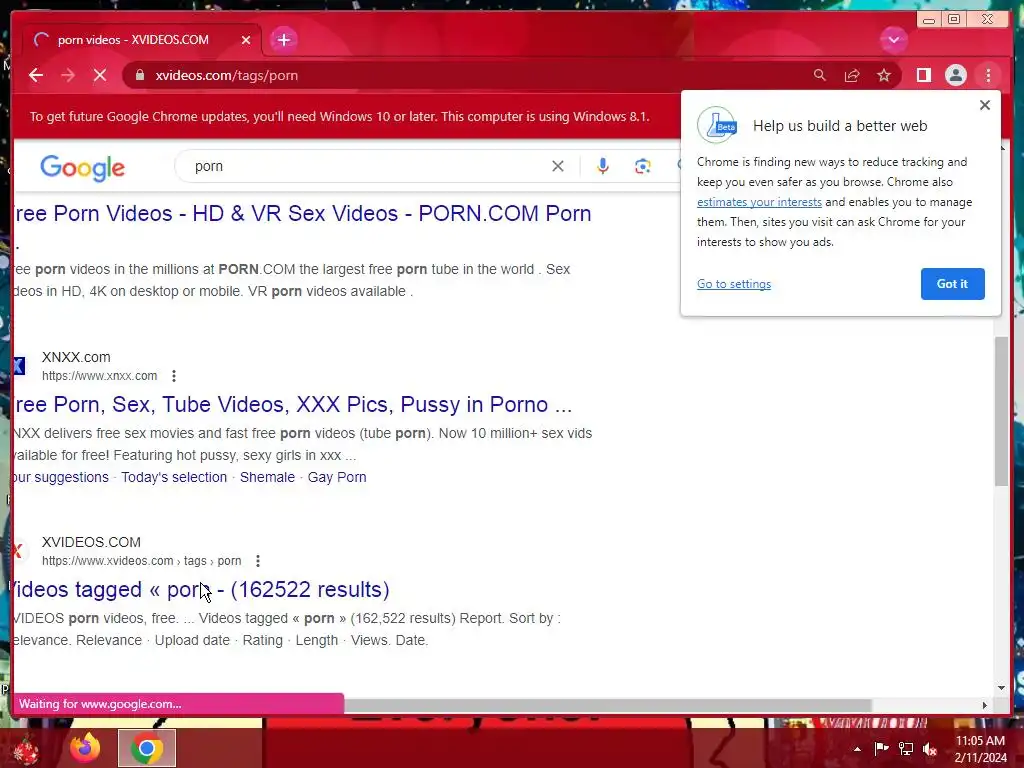Show hidden tray icons arrow
This screenshot has height=768, width=1024.
point(857,749)
